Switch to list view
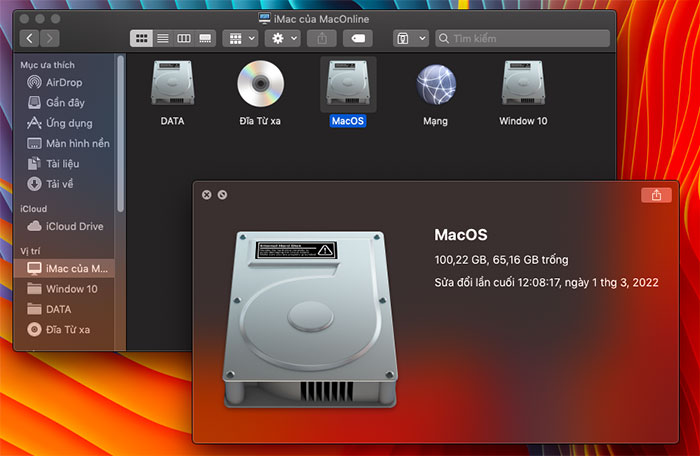The image size is (700, 456). tap(163, 38)
